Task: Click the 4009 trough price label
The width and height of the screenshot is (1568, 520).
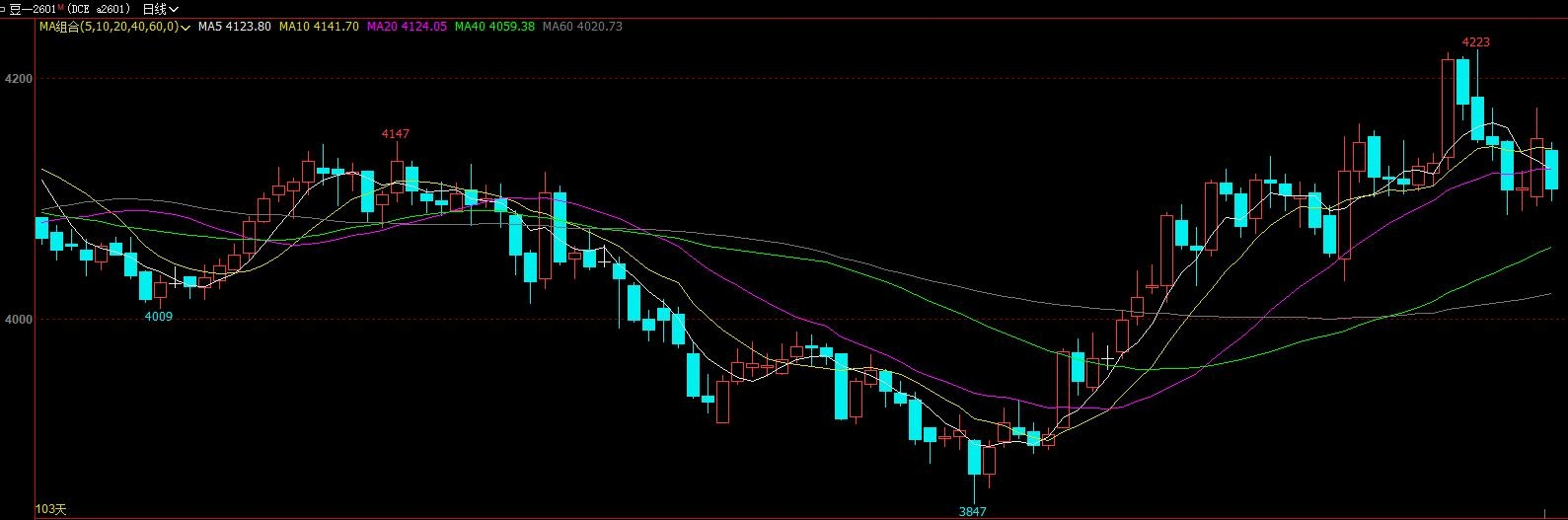Action: (x=159, y=316)
